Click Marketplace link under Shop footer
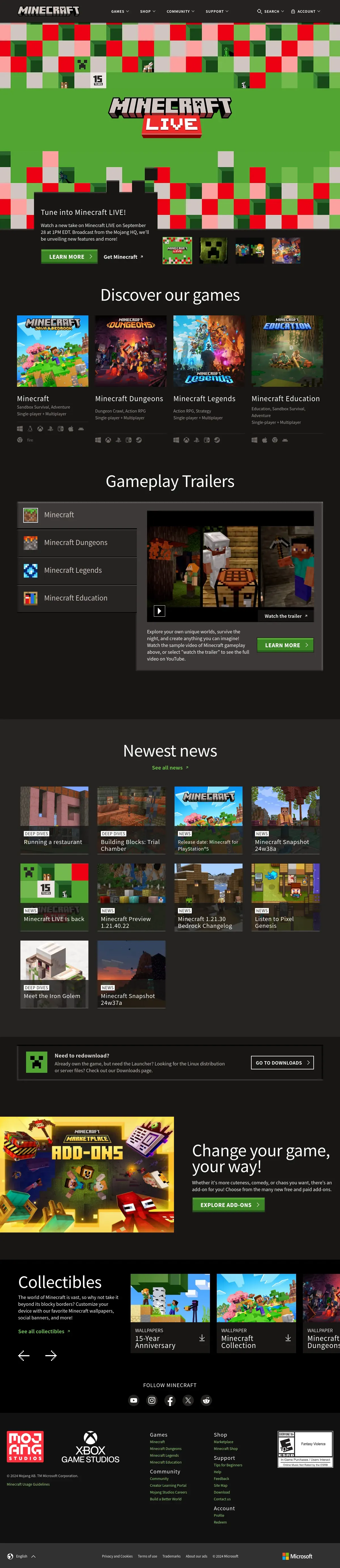 224,1441
